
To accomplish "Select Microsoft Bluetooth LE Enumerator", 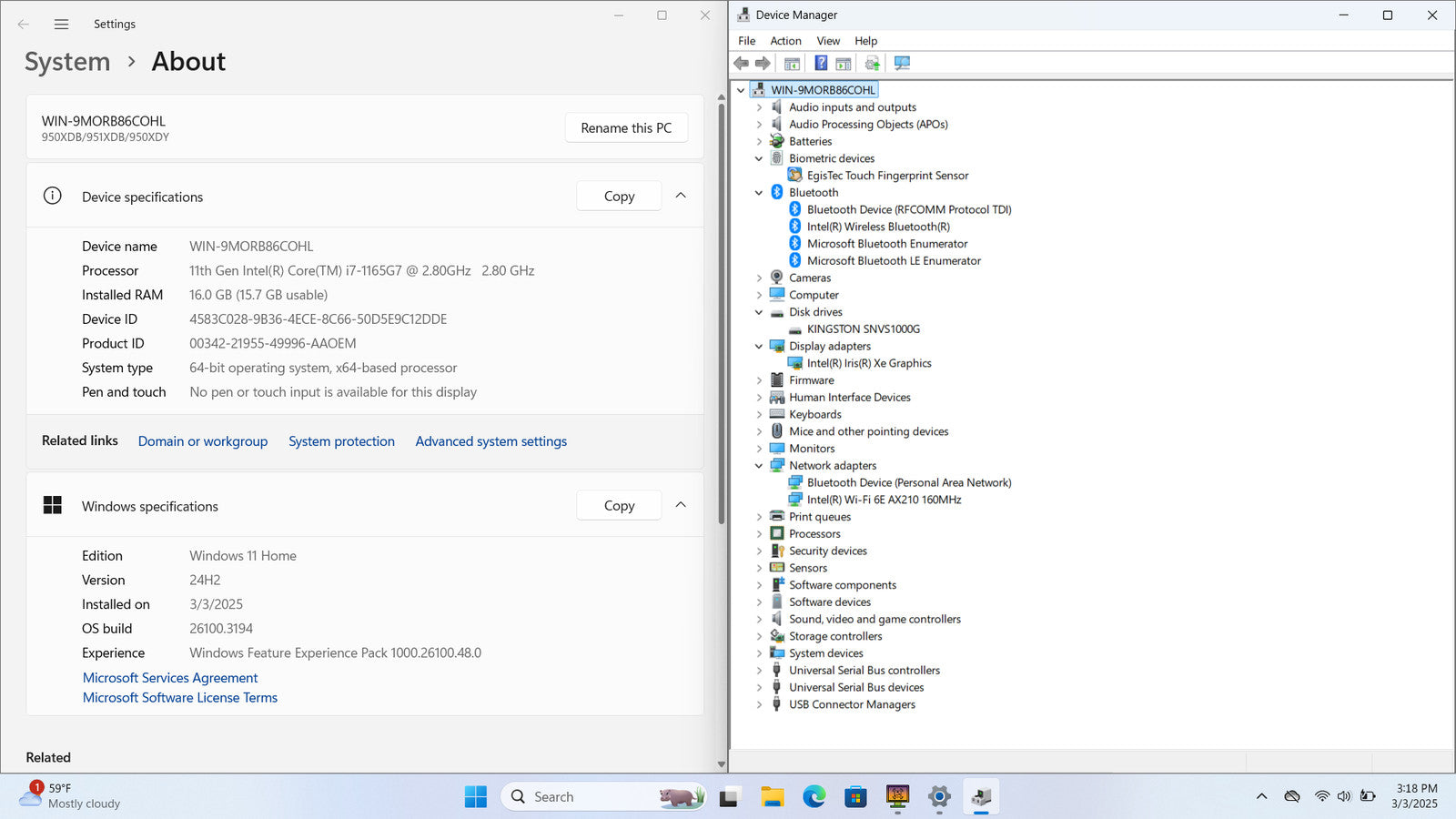I will (894, 261).
